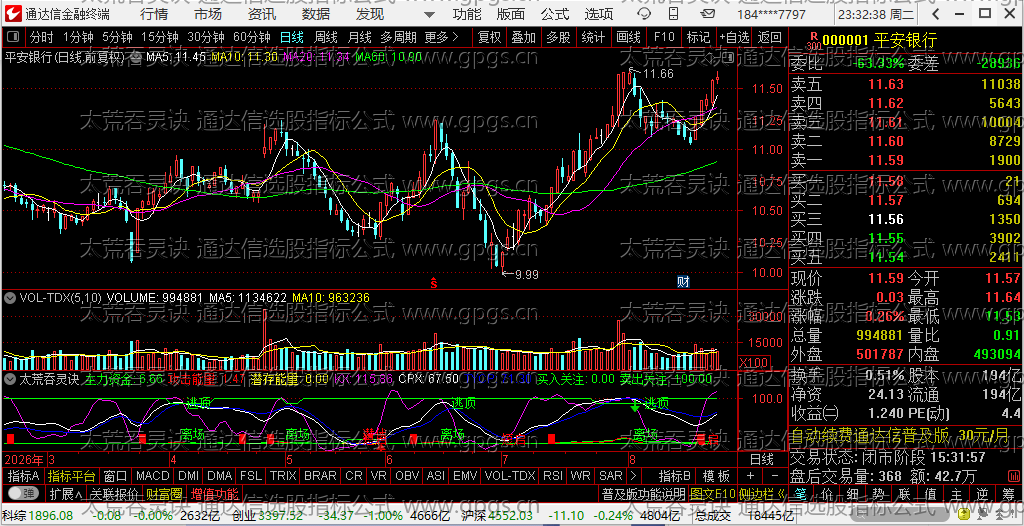Click the red S marker below chart
Viewport: 1024px width, 526px height.
433,282
